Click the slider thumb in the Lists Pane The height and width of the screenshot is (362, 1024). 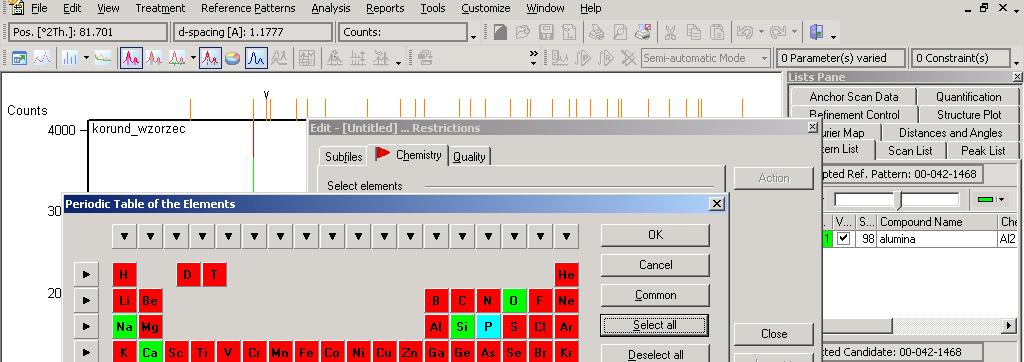(899, 200)
